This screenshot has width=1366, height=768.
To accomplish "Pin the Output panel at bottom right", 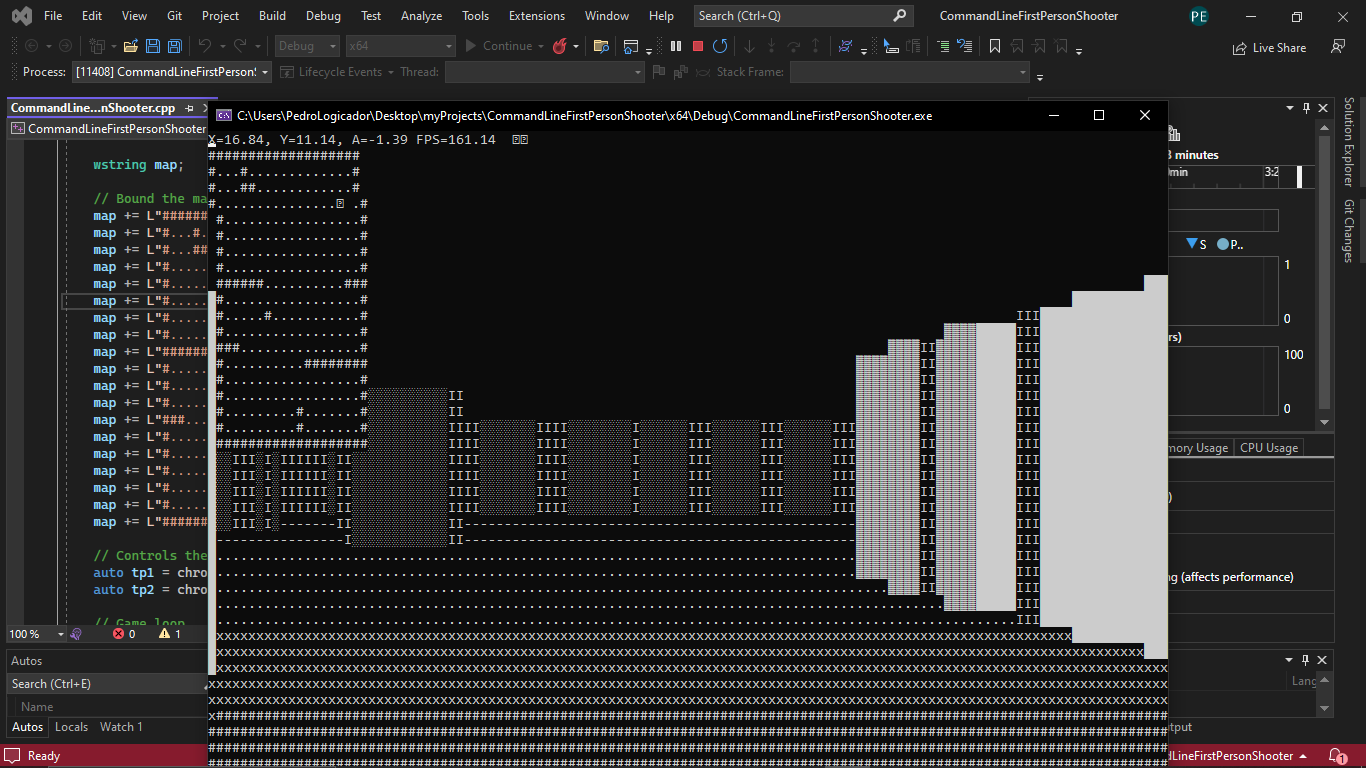I will tap(1306, 660).
